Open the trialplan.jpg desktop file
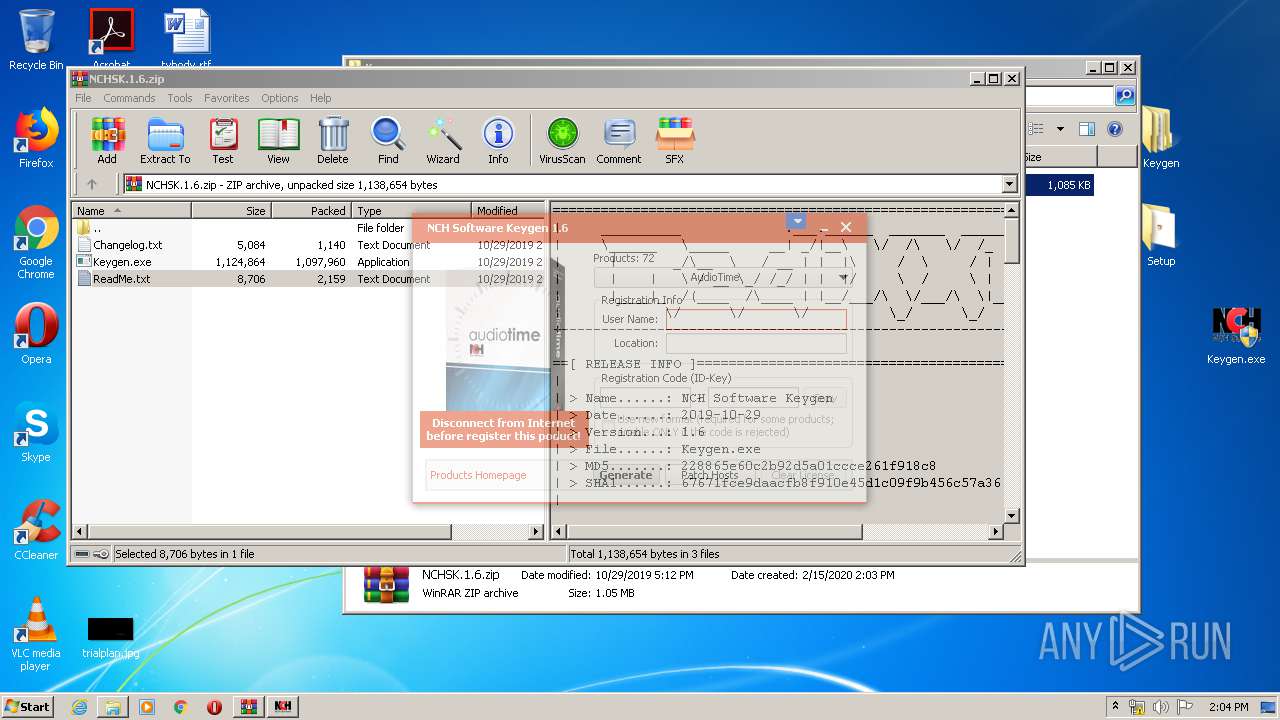 click(111, 637)
